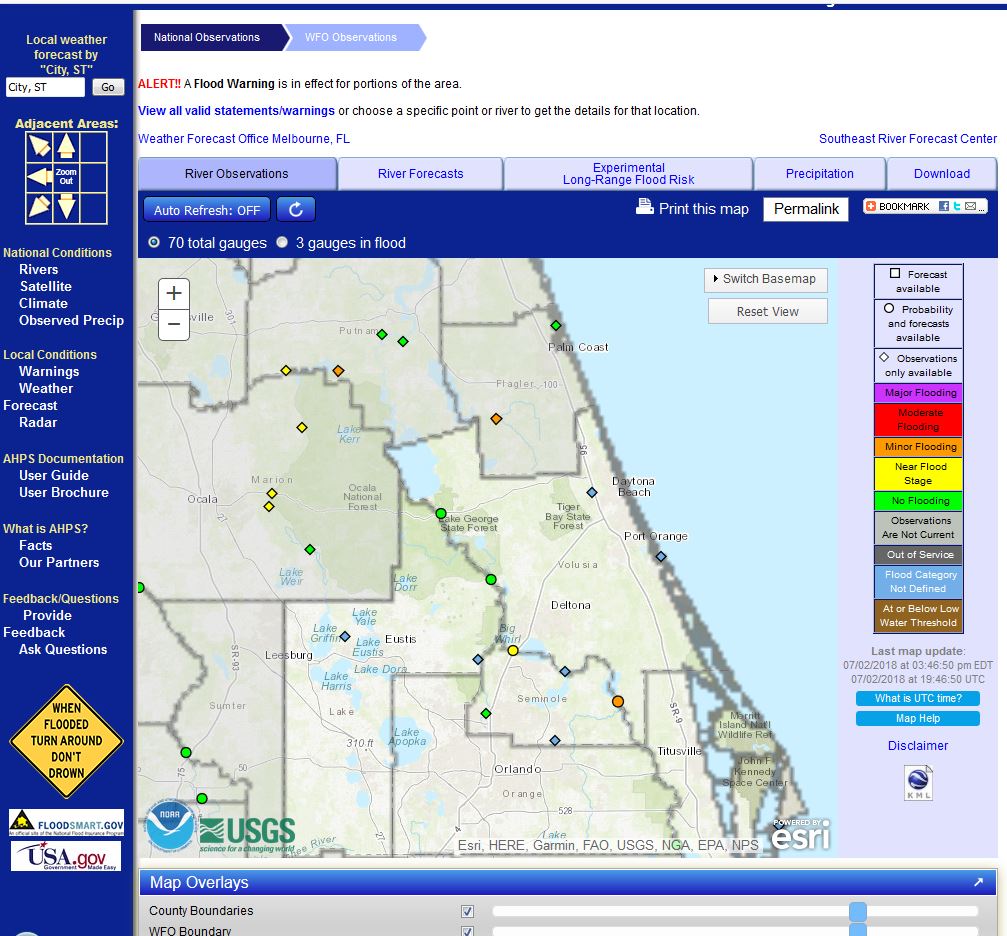Toggle the WFO Boundary checkbox
This screenshot has height=936, width=1007.
click(x=467, y=931)
